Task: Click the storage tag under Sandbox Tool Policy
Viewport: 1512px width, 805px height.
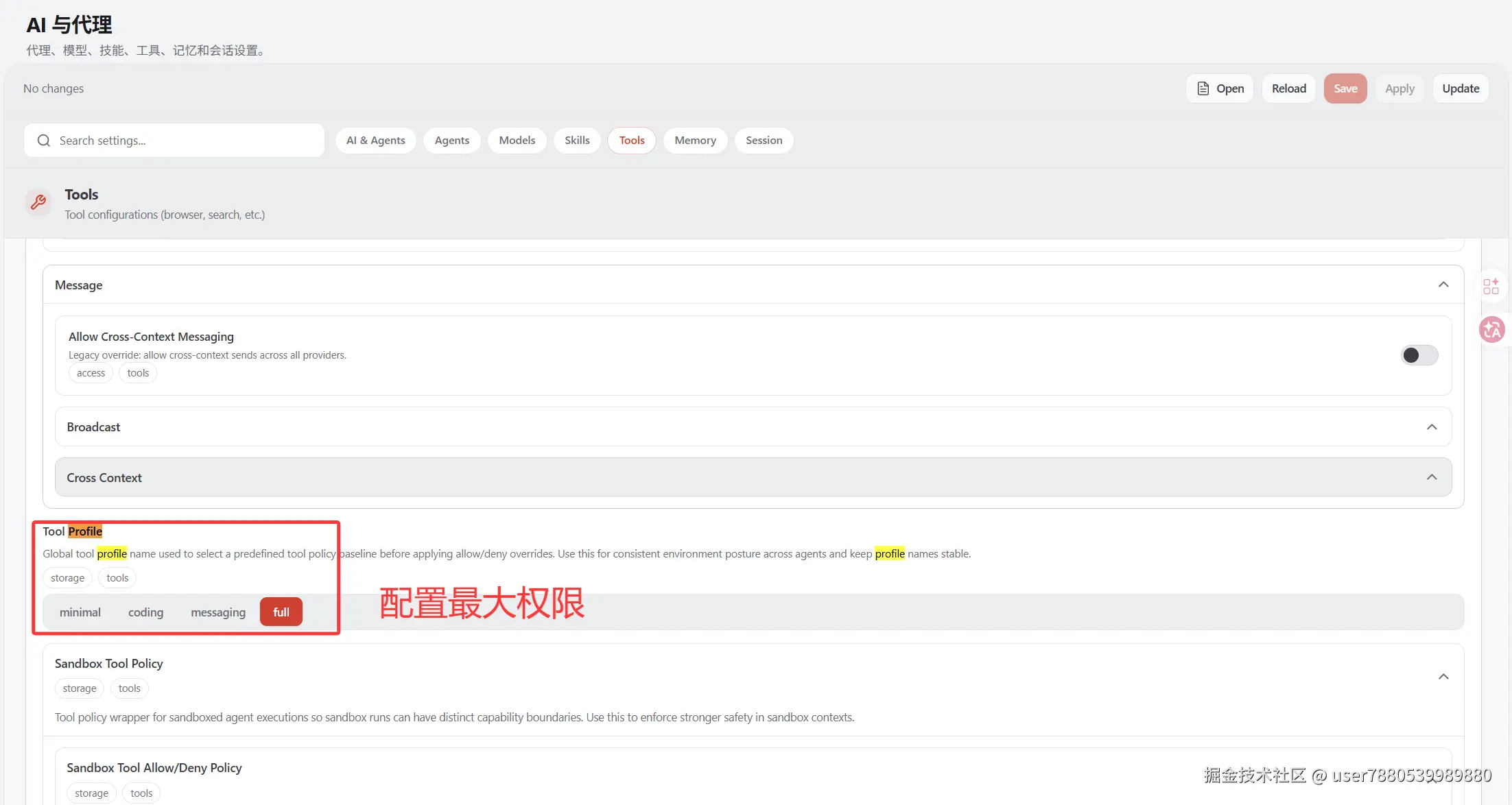Action: pyautogui.click(x=80, y=688)
